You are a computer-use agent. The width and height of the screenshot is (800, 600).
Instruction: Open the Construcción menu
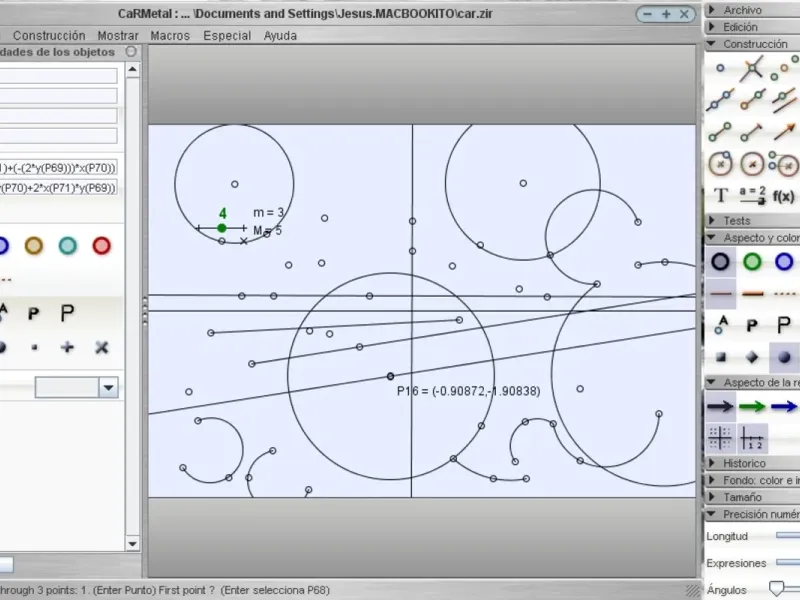click(x=49, y=36)
